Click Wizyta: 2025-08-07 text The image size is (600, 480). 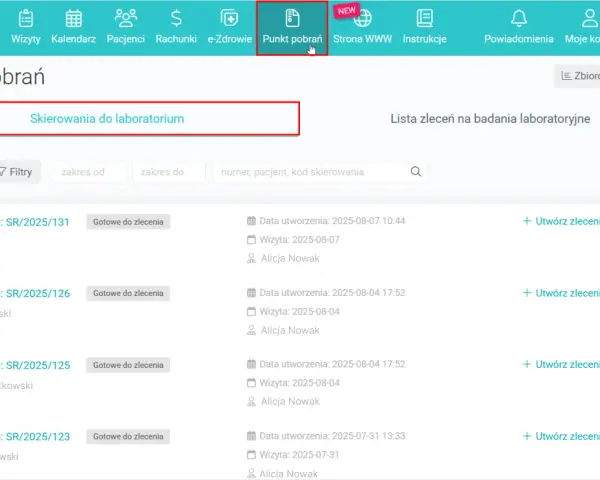[299, 240]
